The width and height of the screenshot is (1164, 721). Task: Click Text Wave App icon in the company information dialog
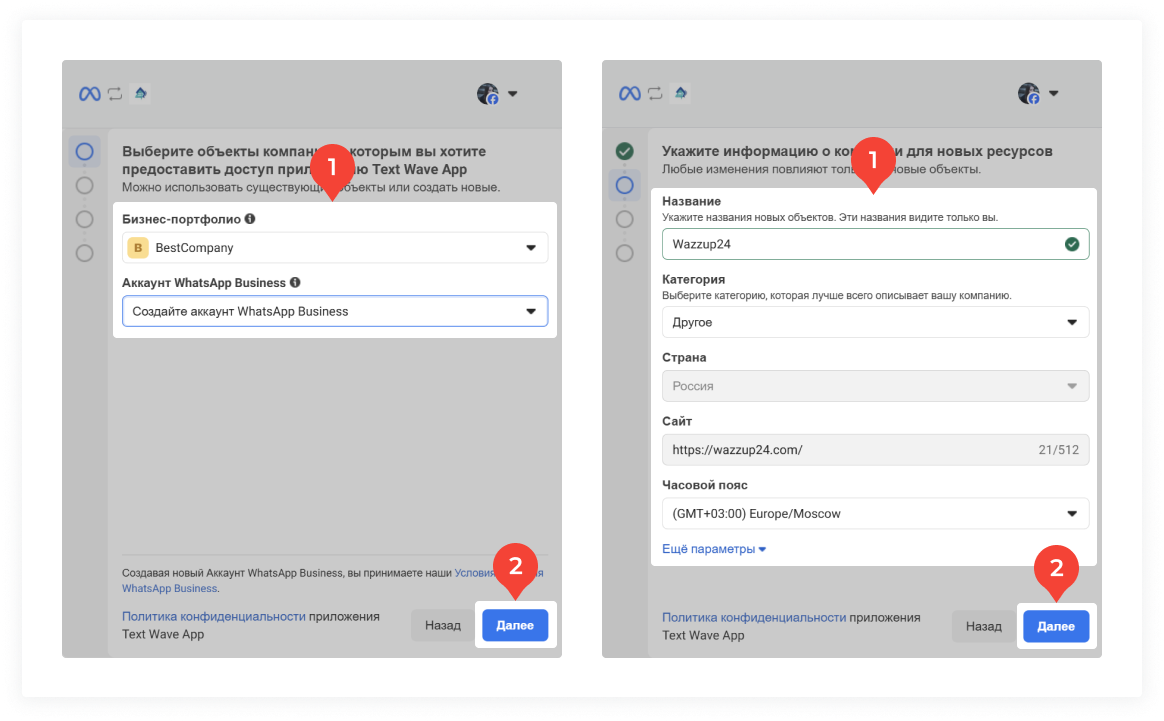click(680, 94)
